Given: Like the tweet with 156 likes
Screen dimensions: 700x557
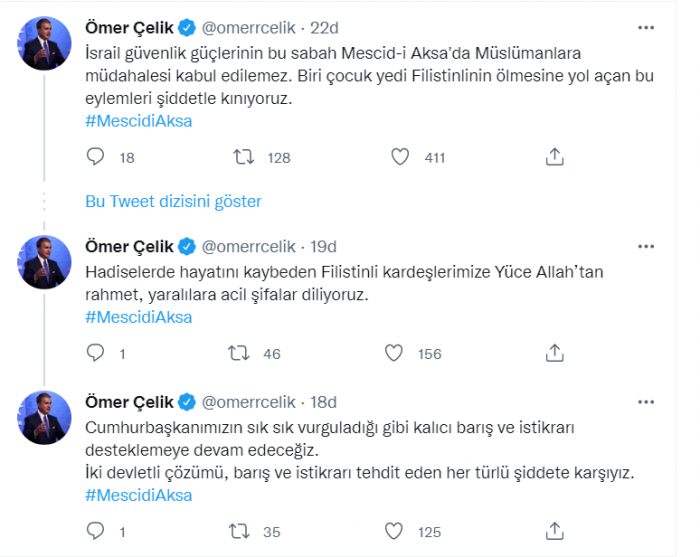Looking at the screenshot, I should [395, 352].
